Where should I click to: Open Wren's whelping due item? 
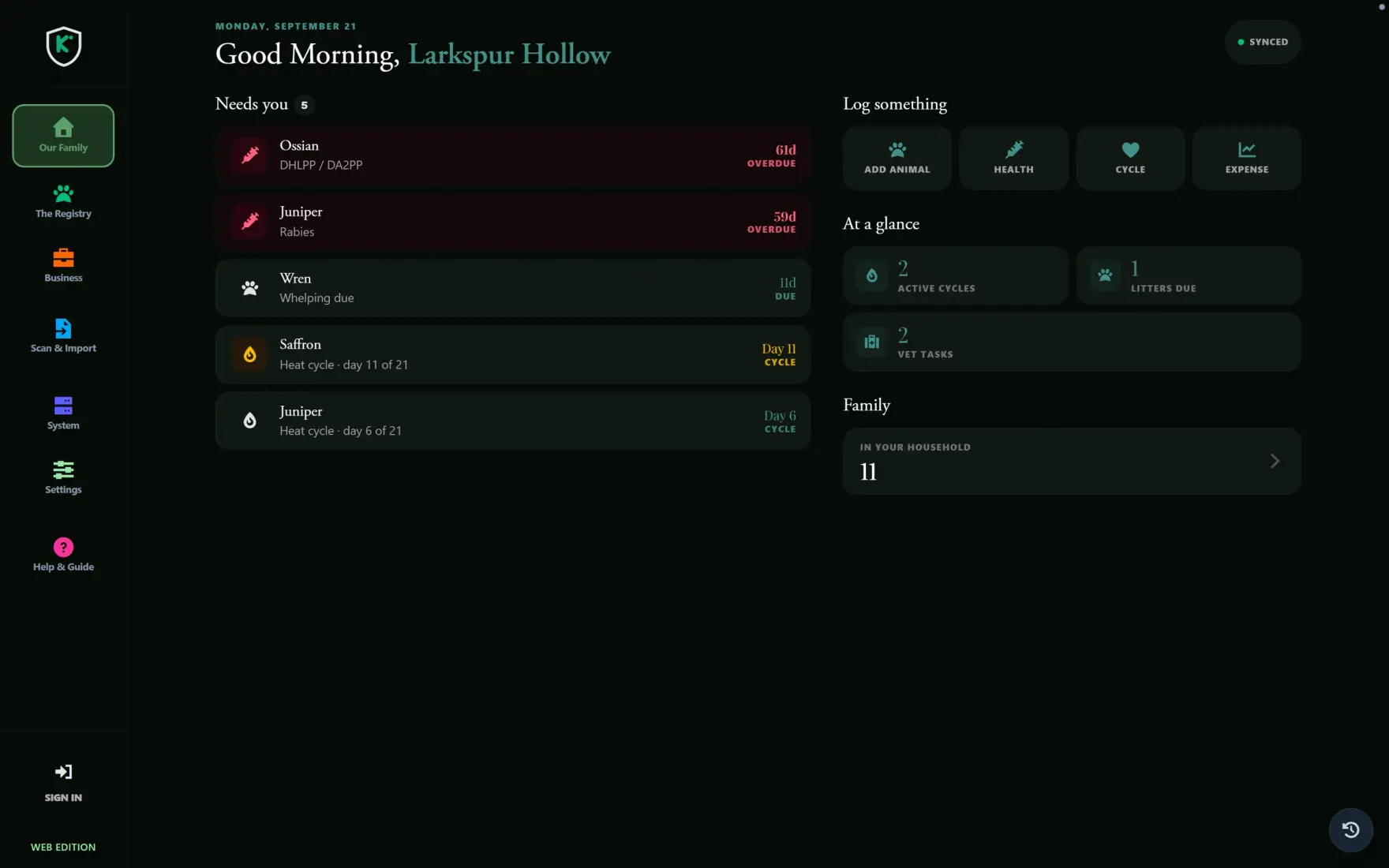click(513, 288)
